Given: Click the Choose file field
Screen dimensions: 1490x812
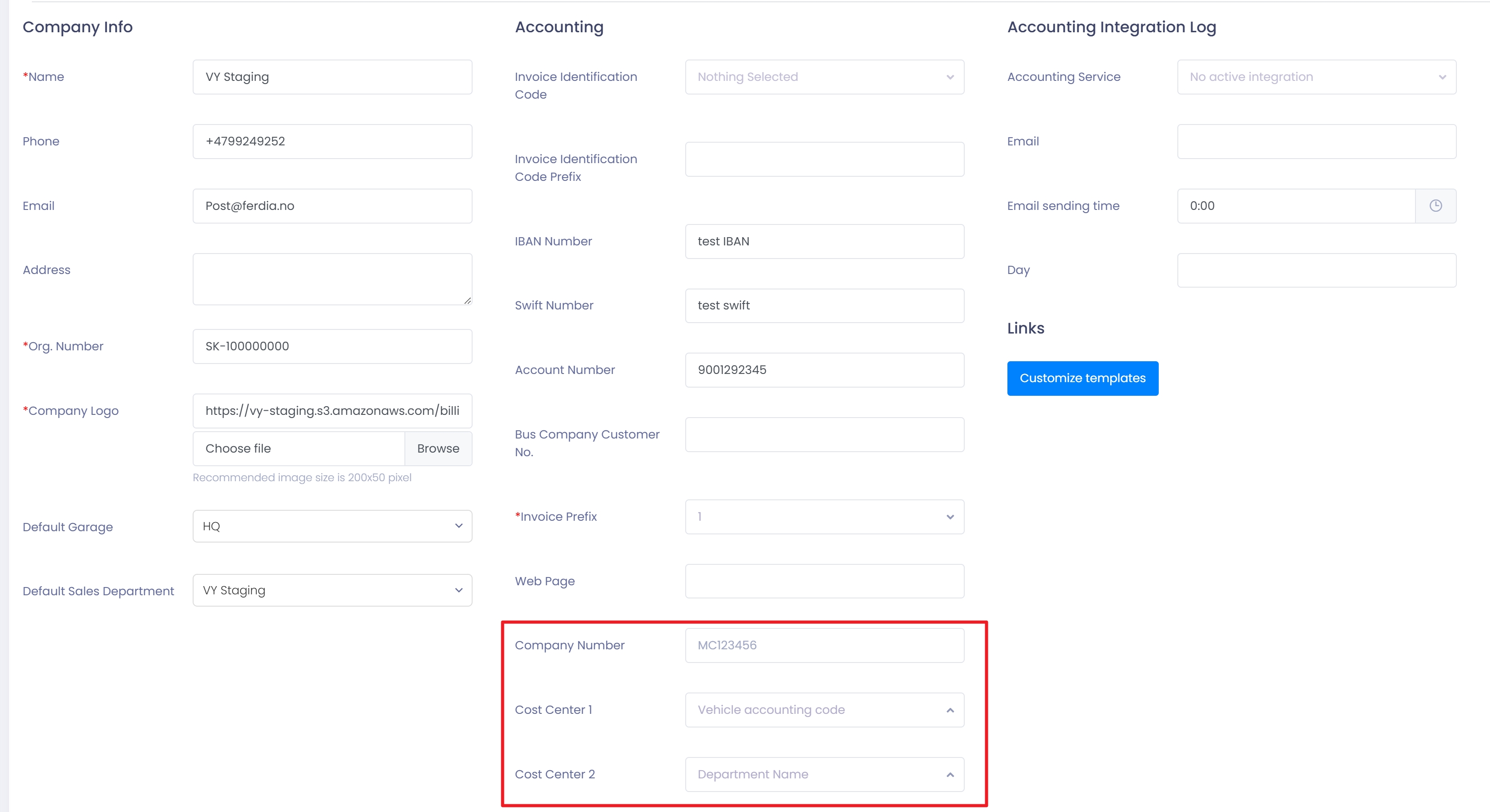Looking at the screenshot, I should (299, 449).
